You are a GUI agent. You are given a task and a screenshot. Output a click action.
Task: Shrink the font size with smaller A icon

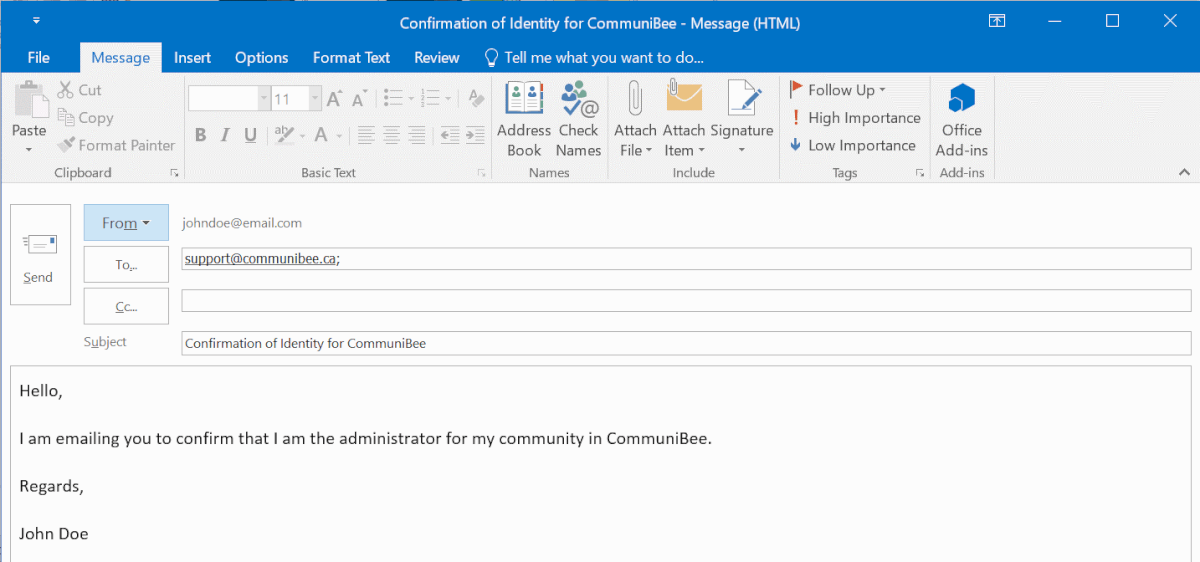point(359,99)
